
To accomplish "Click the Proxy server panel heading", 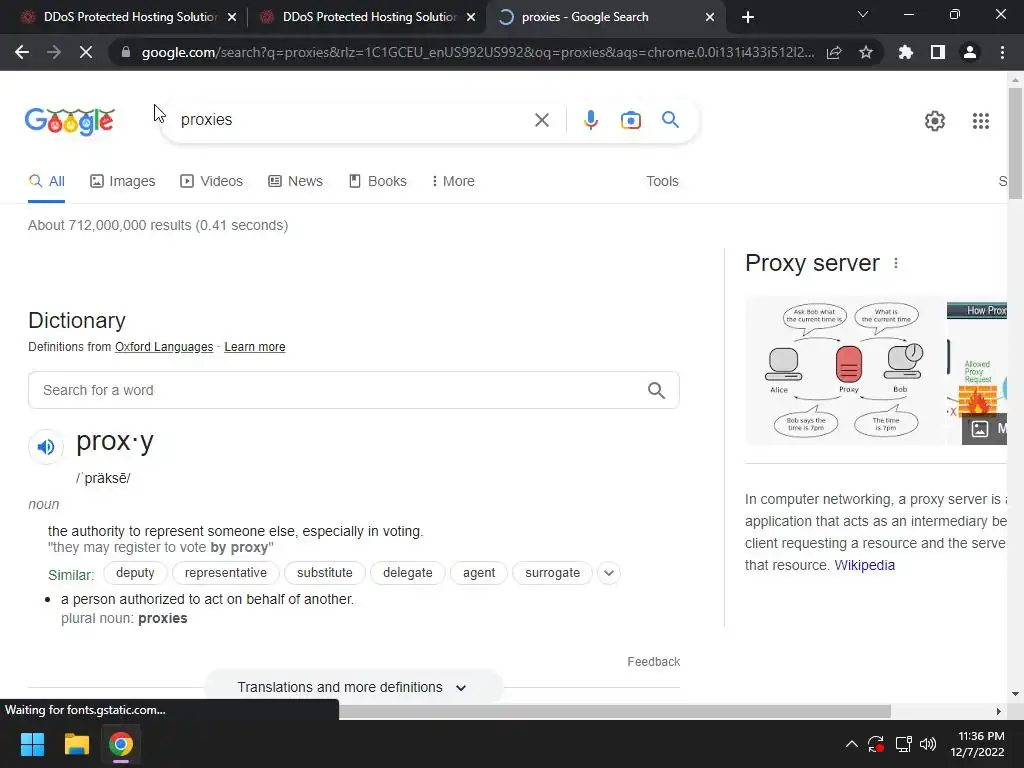I will coord(812,263).
